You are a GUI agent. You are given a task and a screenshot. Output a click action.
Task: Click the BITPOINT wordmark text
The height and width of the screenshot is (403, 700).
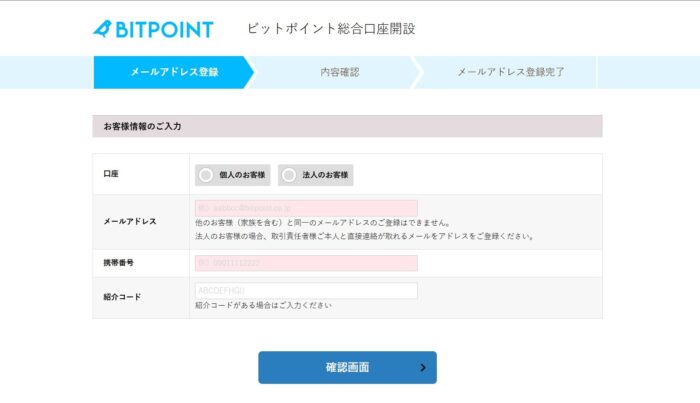[x=164, y=30]
